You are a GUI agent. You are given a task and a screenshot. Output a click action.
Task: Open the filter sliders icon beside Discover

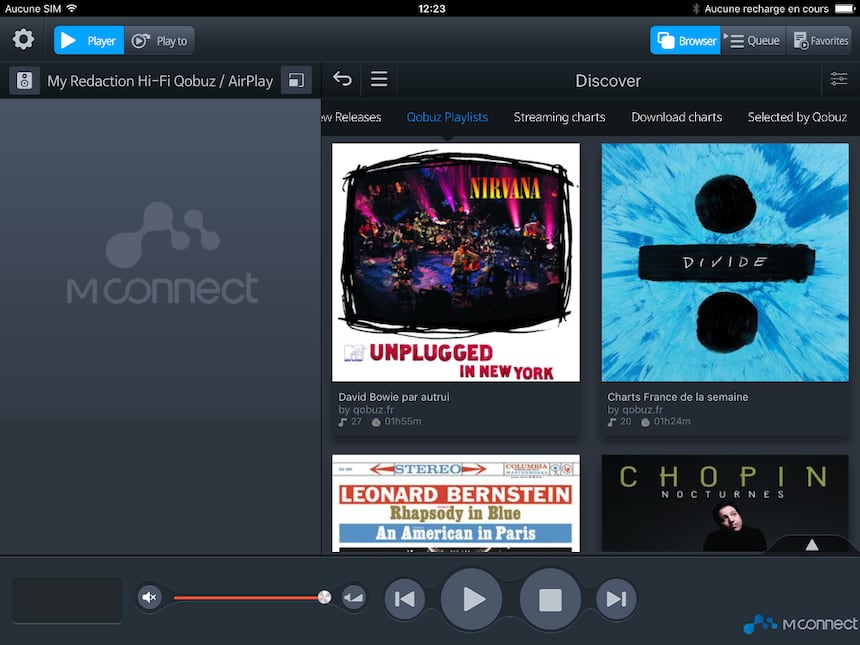coord(839,79)
